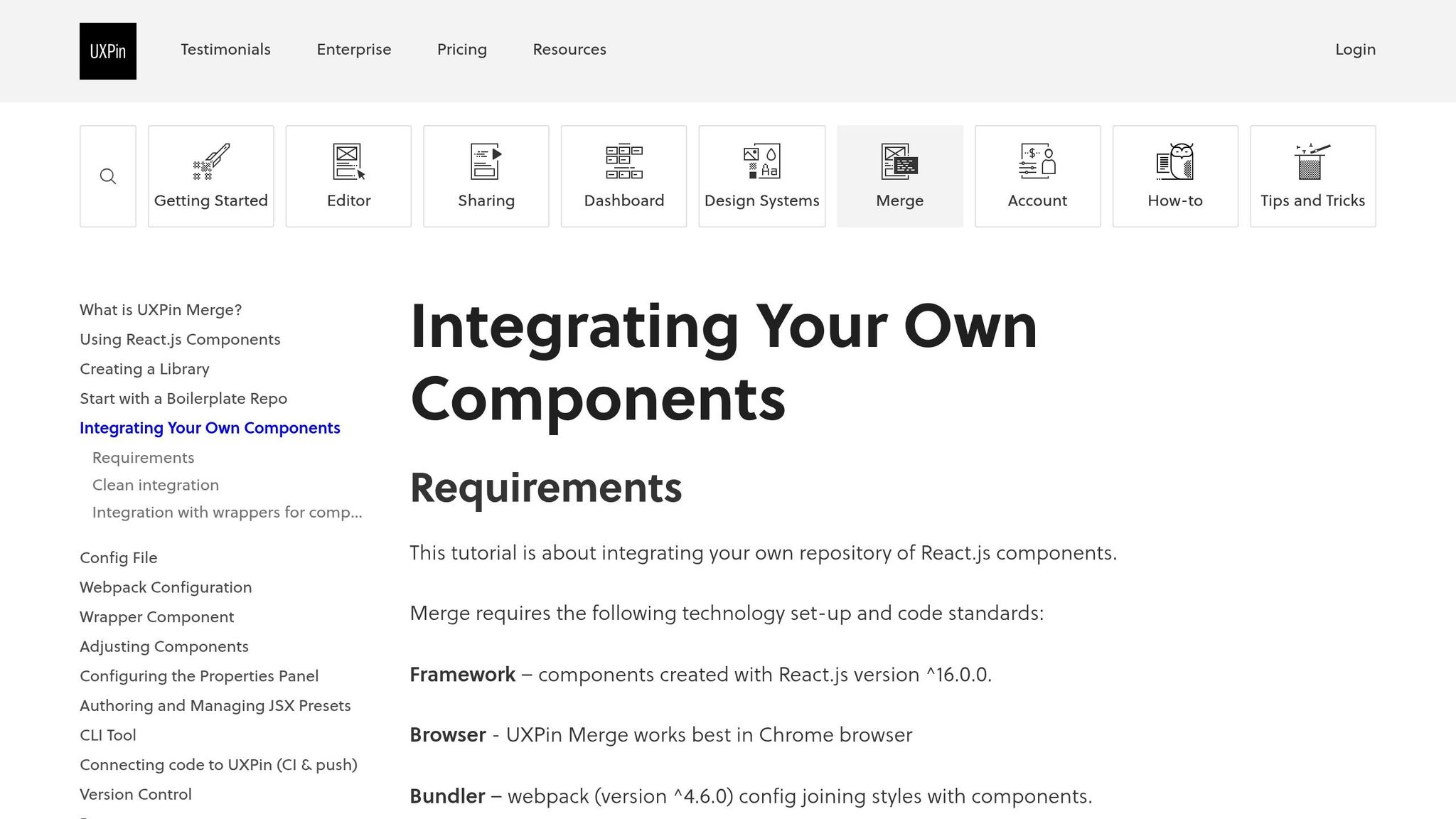
Task: Open 'Webpack Configuration' sidebar link
Action: pyautogui.click(x=166, y=587)
